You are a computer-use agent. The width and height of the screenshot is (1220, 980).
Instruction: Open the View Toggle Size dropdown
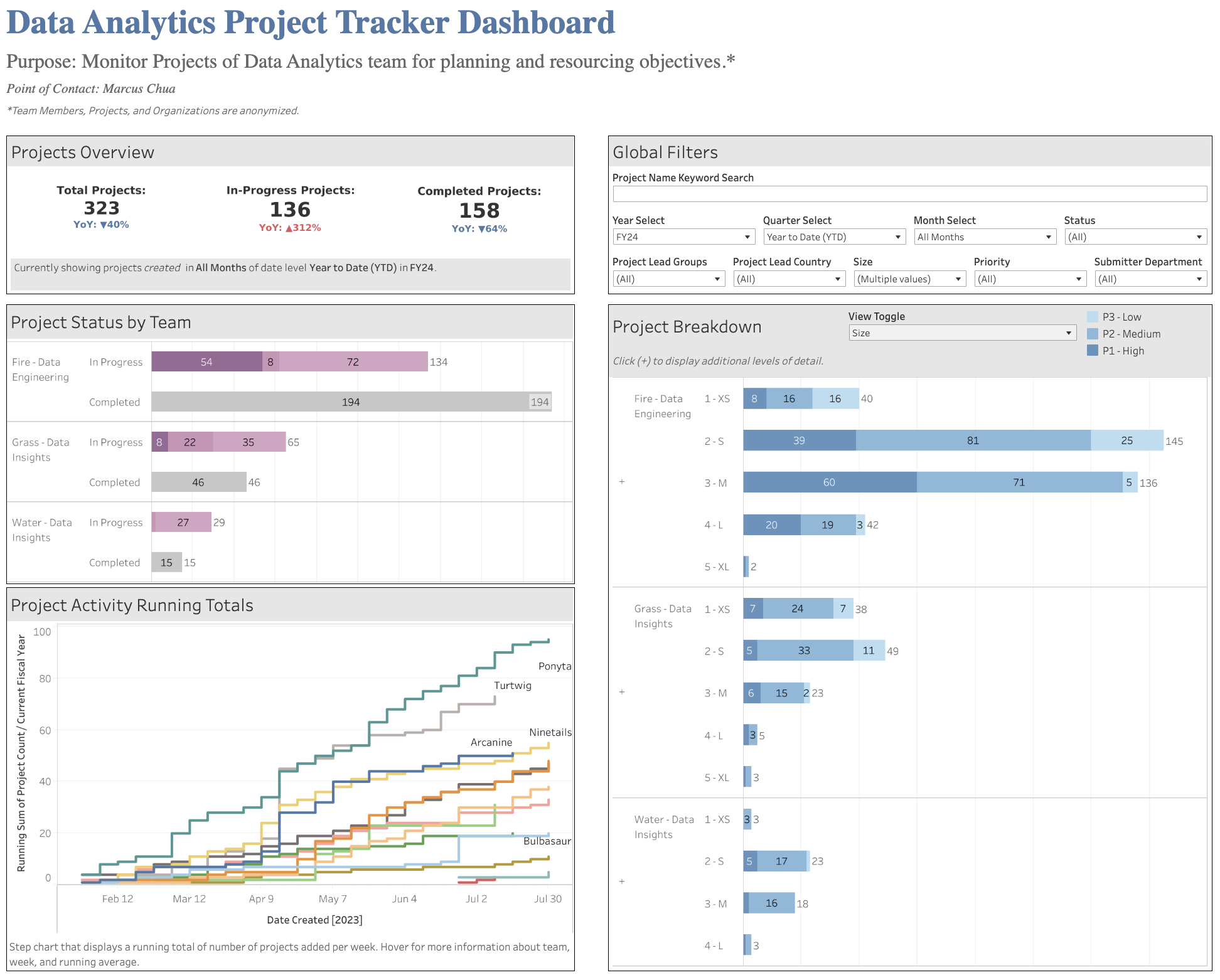[961, 333]
